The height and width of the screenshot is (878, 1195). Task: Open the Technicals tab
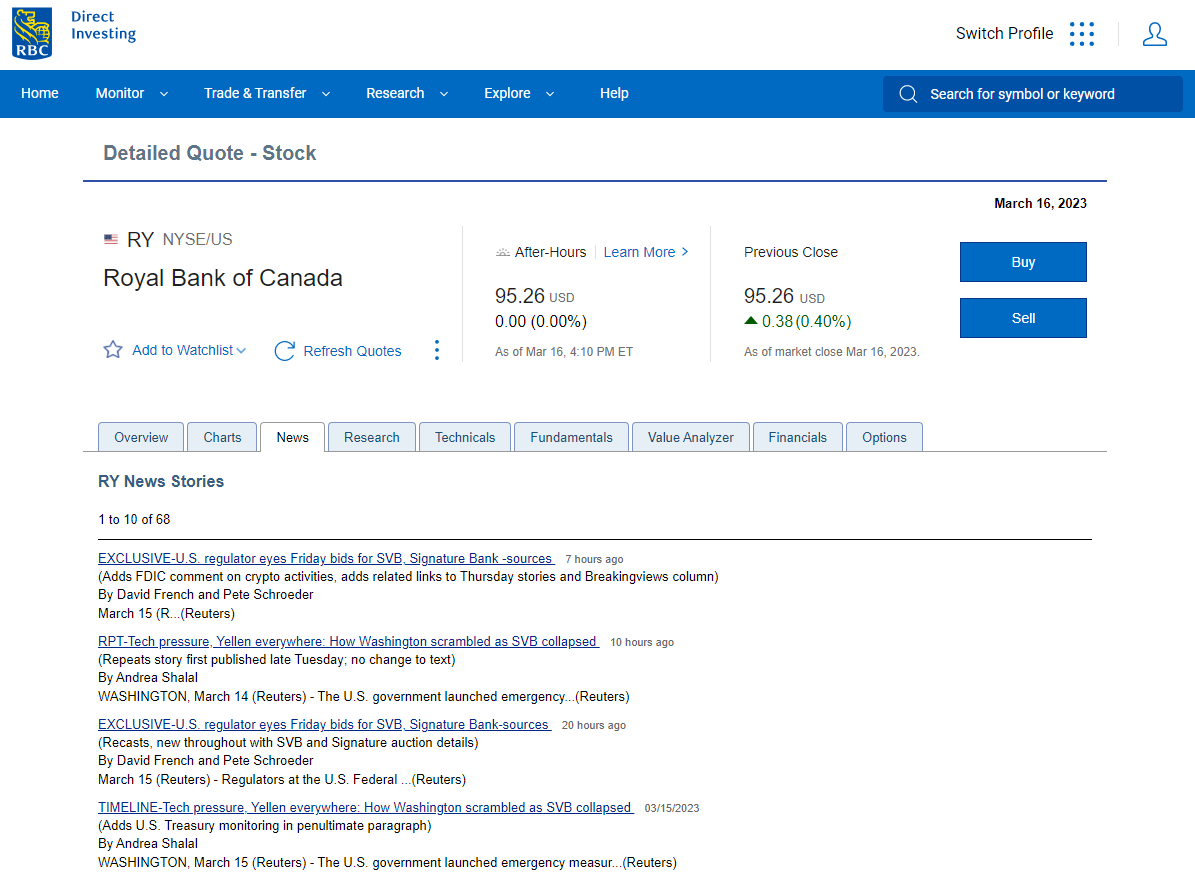tap(465, 437)
